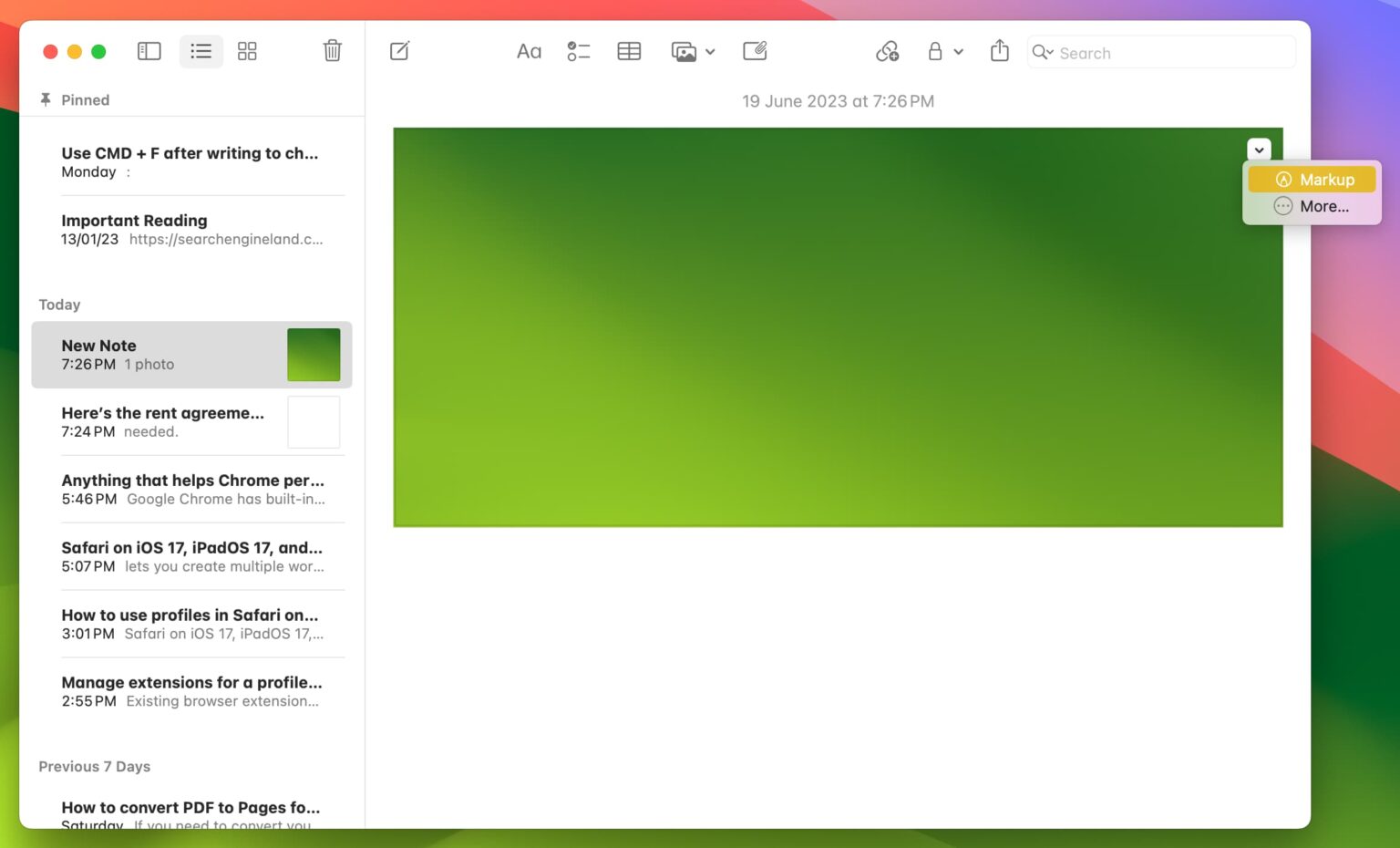Click the lock note icon

(x=935, y=51)
